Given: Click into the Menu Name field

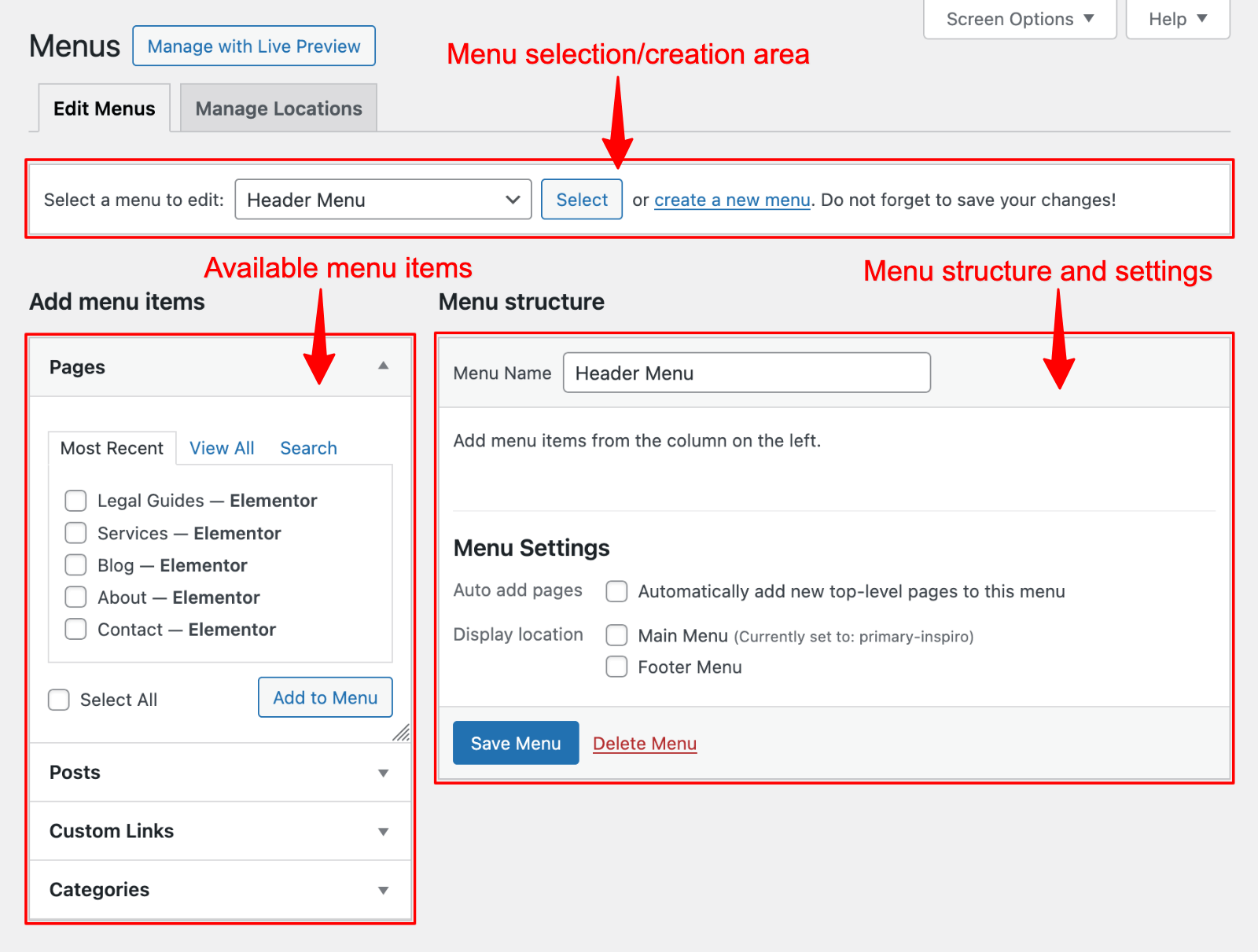Looking at the screenshot, I should [746, 373].
